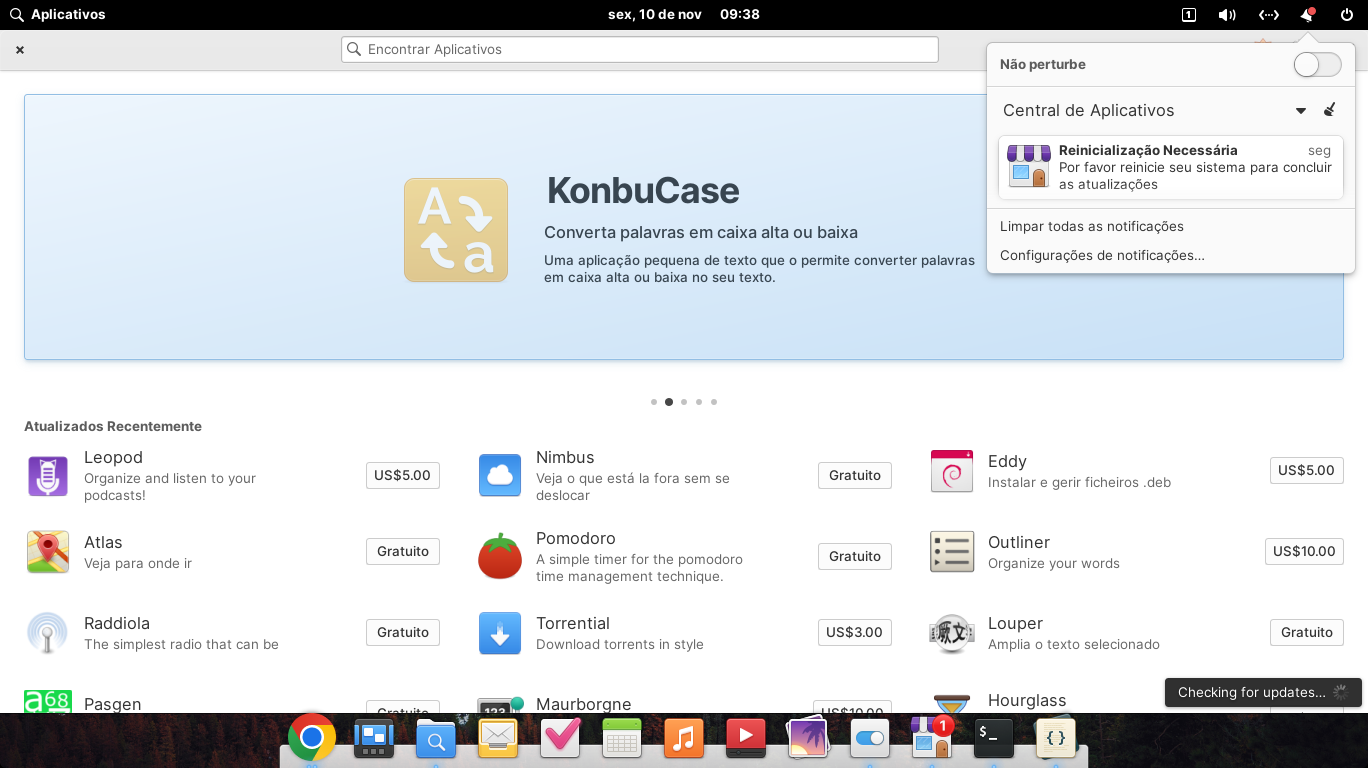Viewport: 1368px width, 768px height.
Task: Open the Mail app in the dock
Action: (x=498, y=738)
